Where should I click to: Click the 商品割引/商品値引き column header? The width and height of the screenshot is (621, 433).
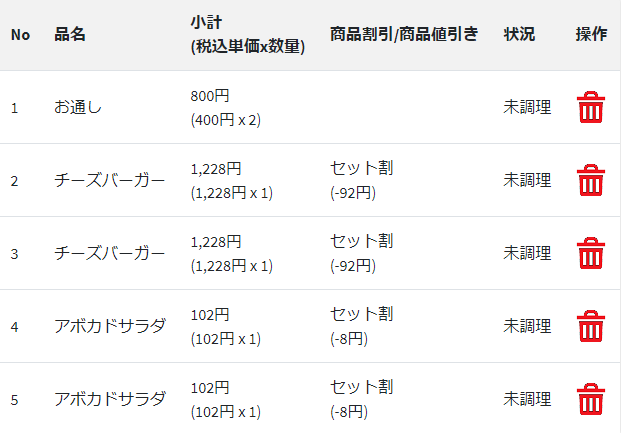[404, 35]
